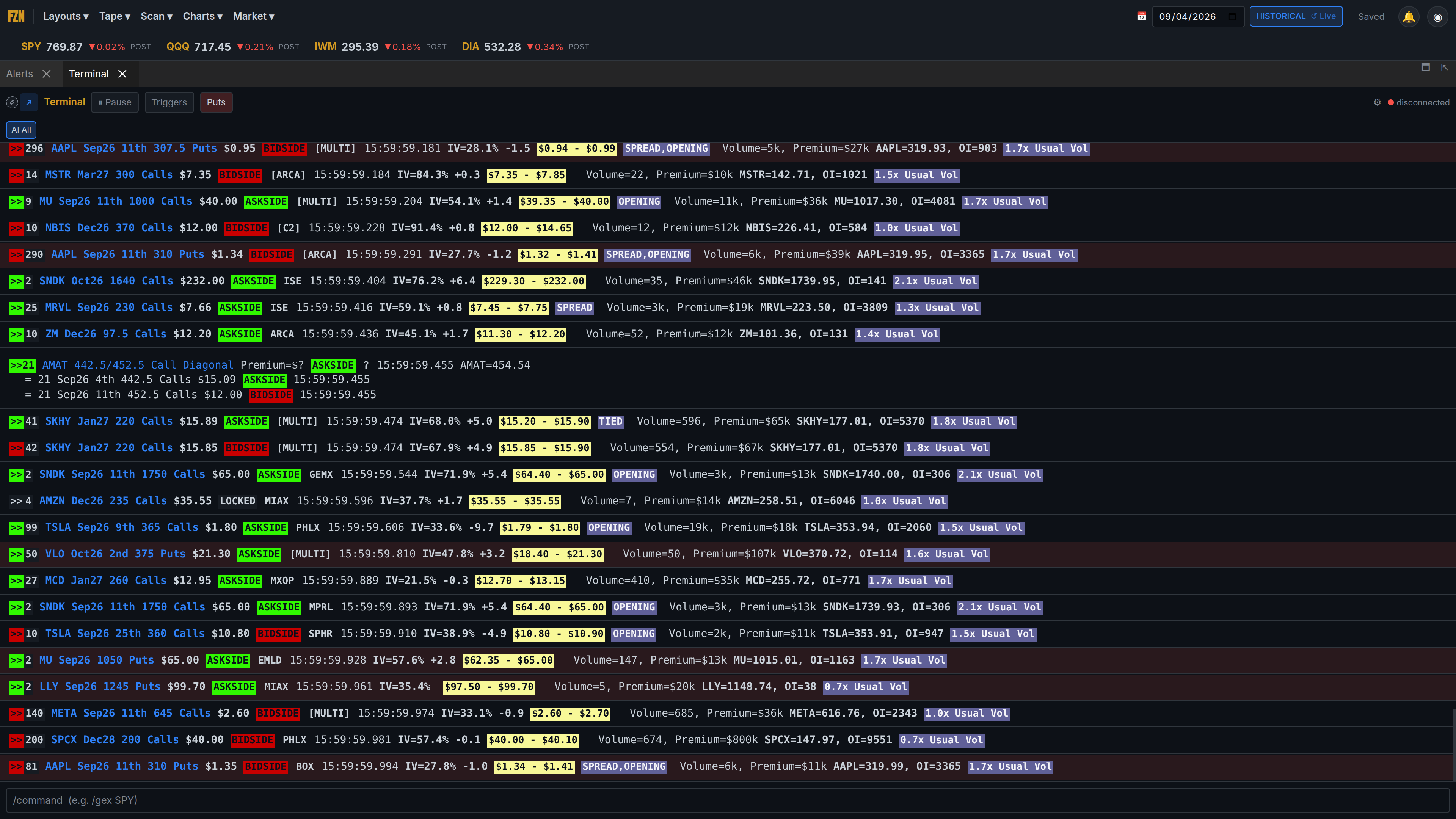Image resolution: width=1456 pixels, height=819 pixels.
Task: Open the Market dropdown menu
Action: 253,16
